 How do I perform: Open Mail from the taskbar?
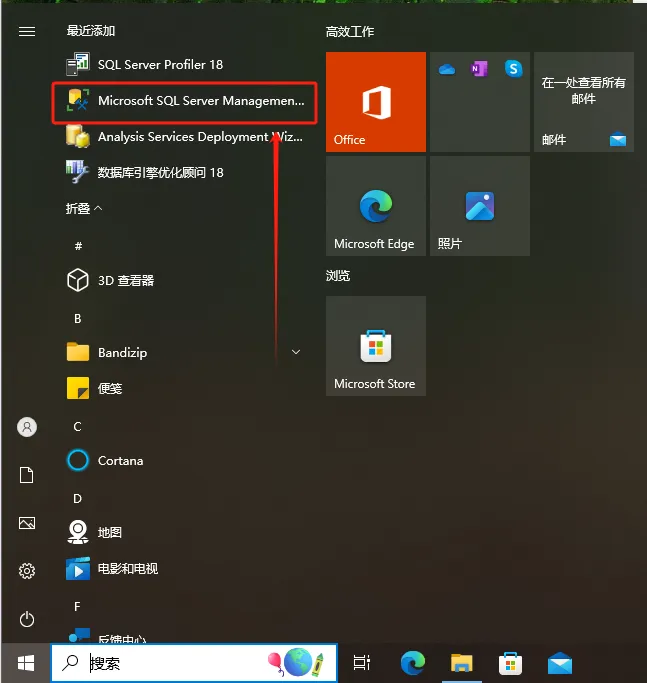(x=560, y=663)
